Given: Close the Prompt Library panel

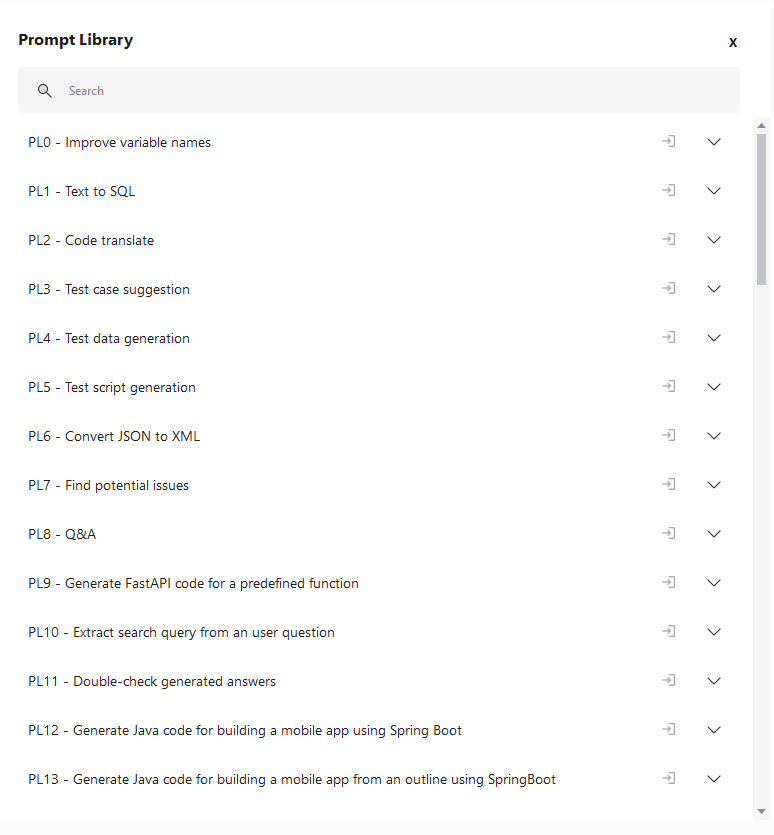Looking at the screenshot, I should coord(733,43).
